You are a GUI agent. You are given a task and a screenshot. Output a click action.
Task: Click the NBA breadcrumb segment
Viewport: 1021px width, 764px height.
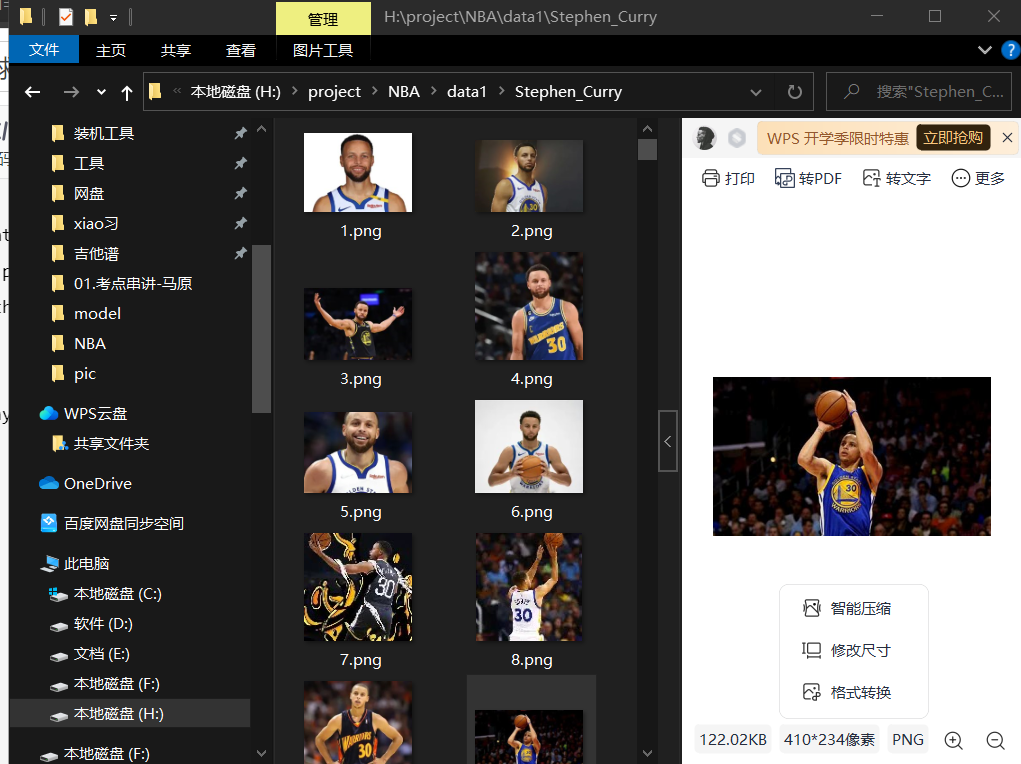(404, 92)
